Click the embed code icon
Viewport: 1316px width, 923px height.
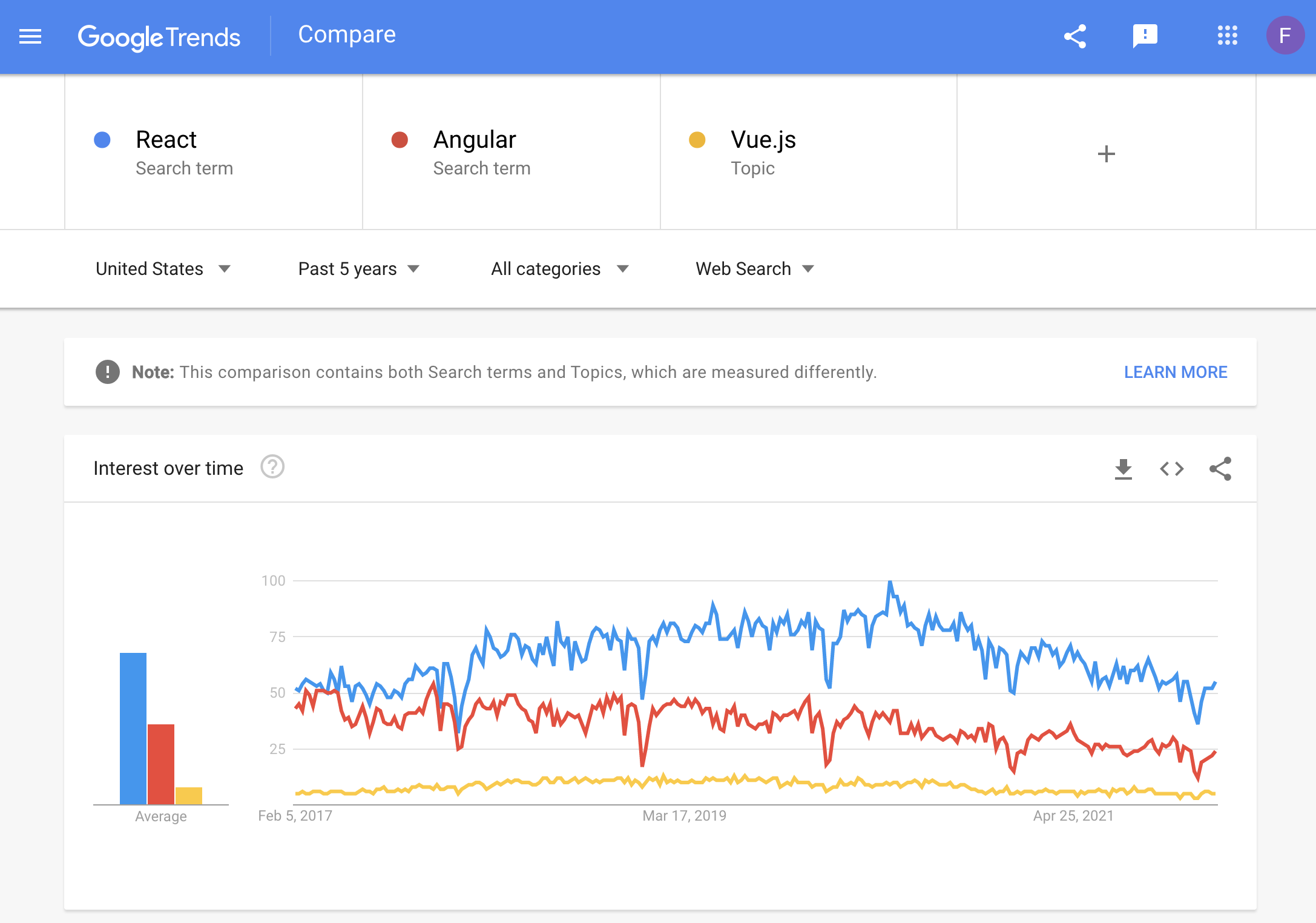pos(1171,469)
